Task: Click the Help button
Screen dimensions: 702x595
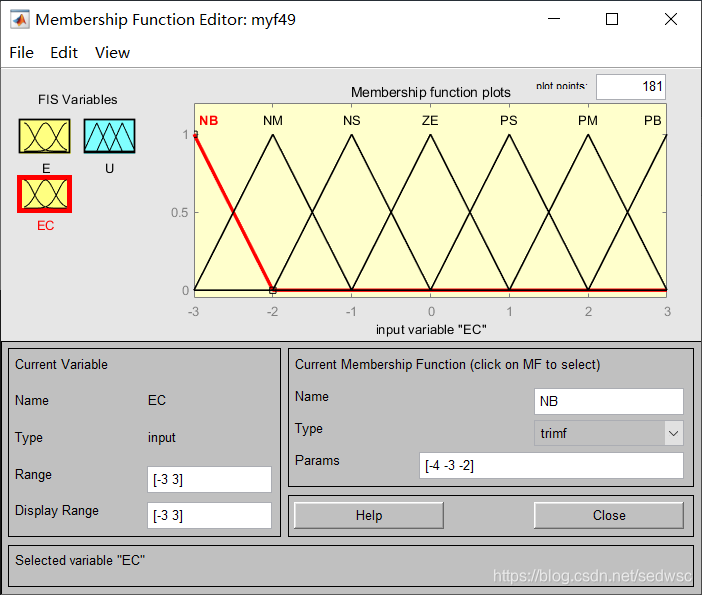Action: pos(369,515)
